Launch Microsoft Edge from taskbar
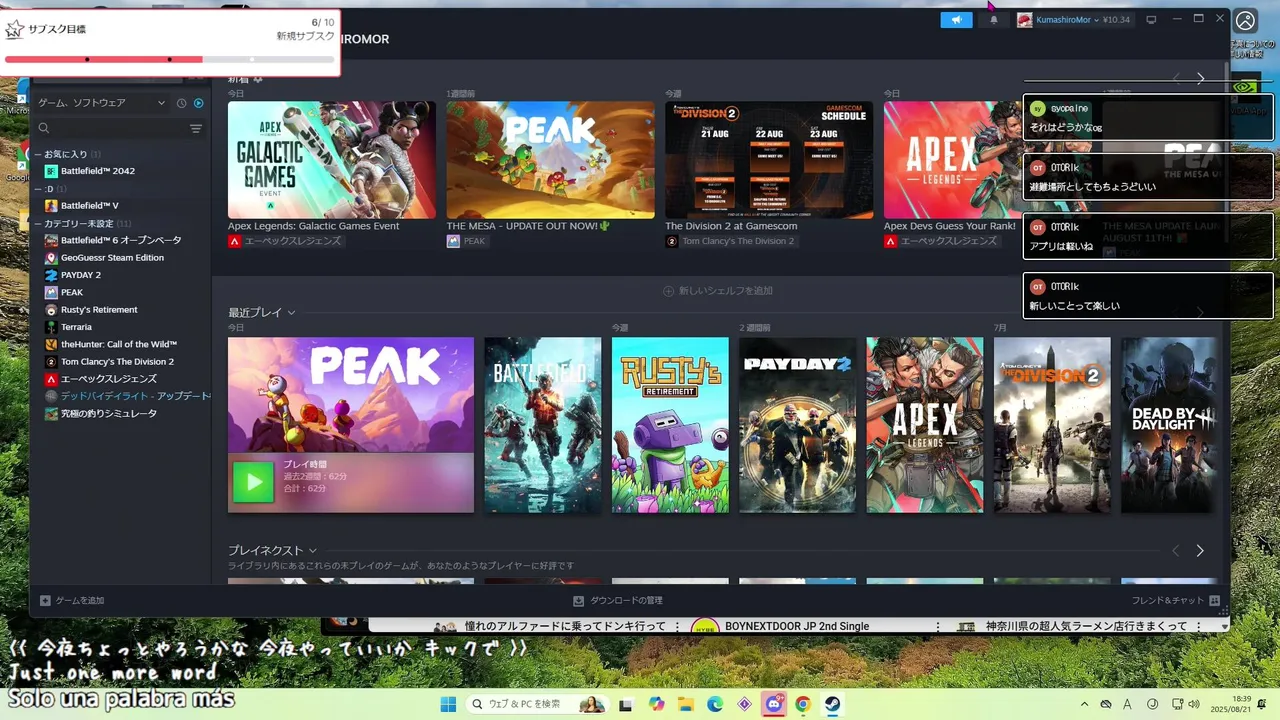This screenshot has width=1280, height=720. (715, 704)
